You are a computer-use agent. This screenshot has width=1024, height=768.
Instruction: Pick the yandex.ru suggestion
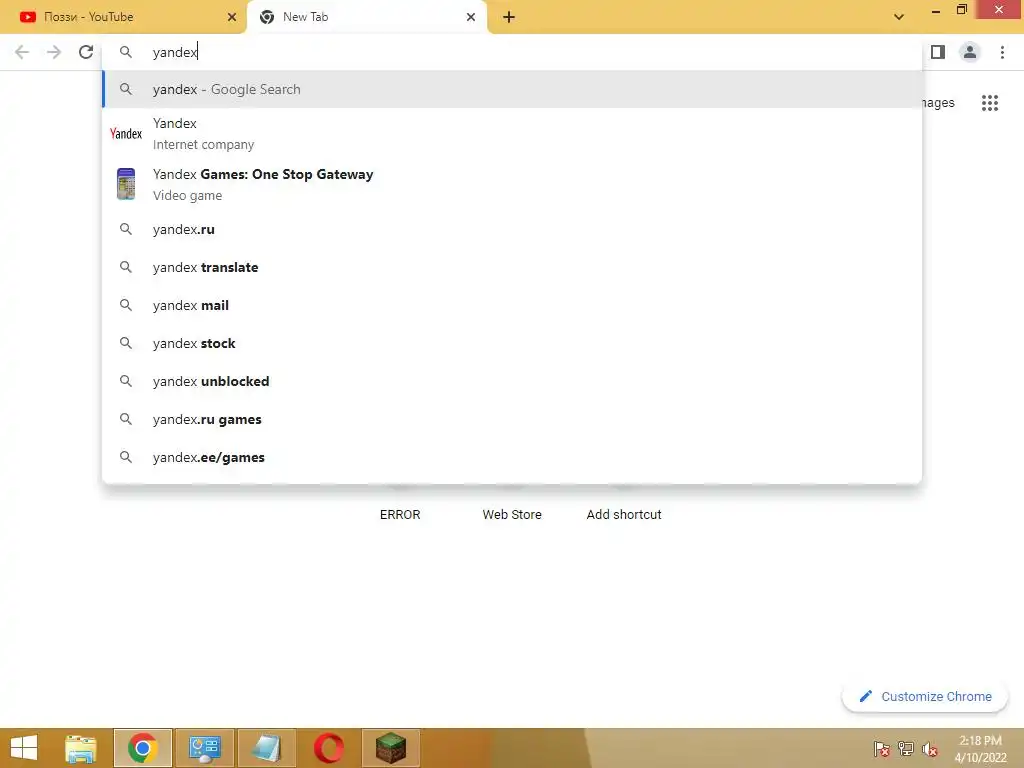512,229
